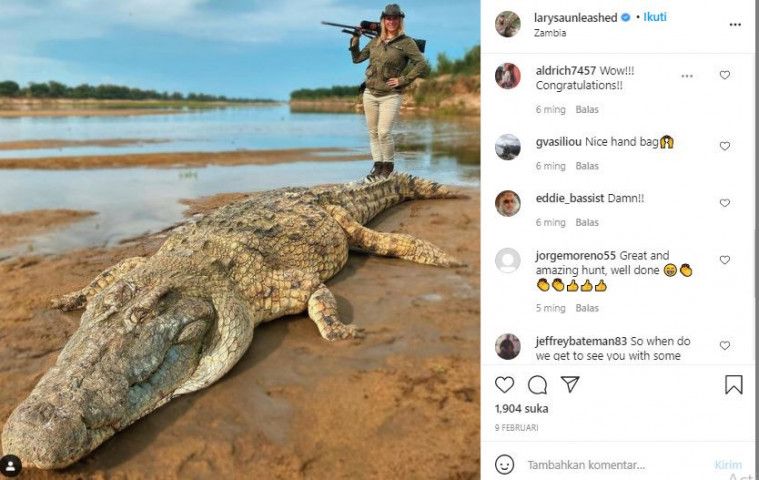759x480 pixels.
Task: Focus the Tambahkan komentar input field
Action: tap(600, 465)
